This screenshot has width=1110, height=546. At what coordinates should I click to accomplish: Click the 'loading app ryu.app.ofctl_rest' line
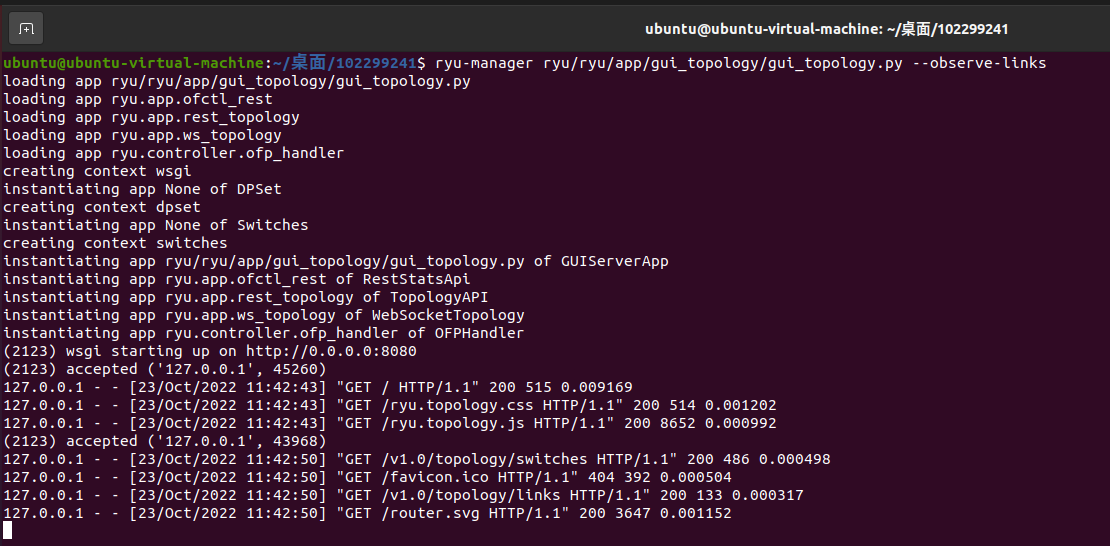click(x=138, y=99)
